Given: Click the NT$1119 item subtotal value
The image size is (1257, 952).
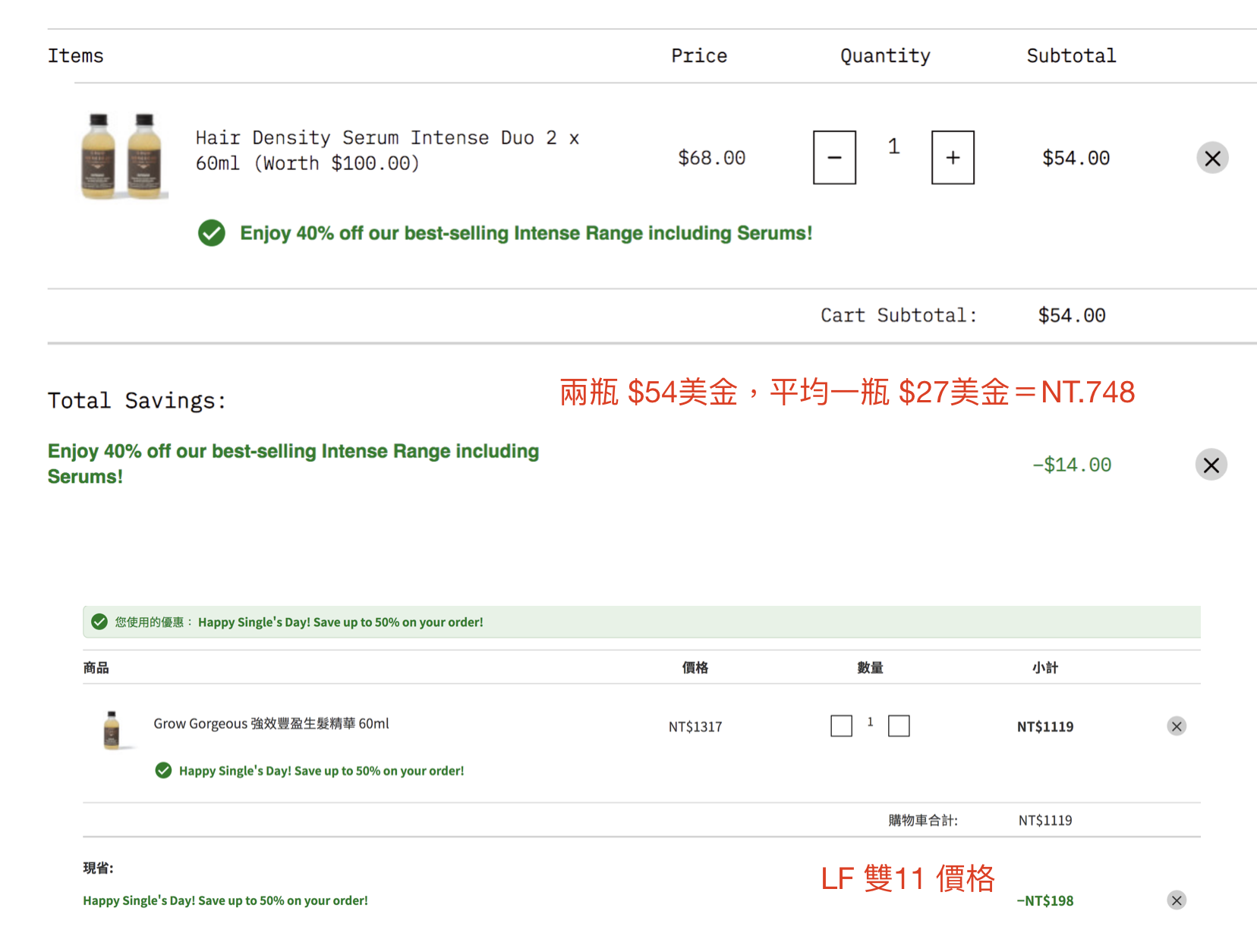Looking at the screenshot, I should (1045, 727).
